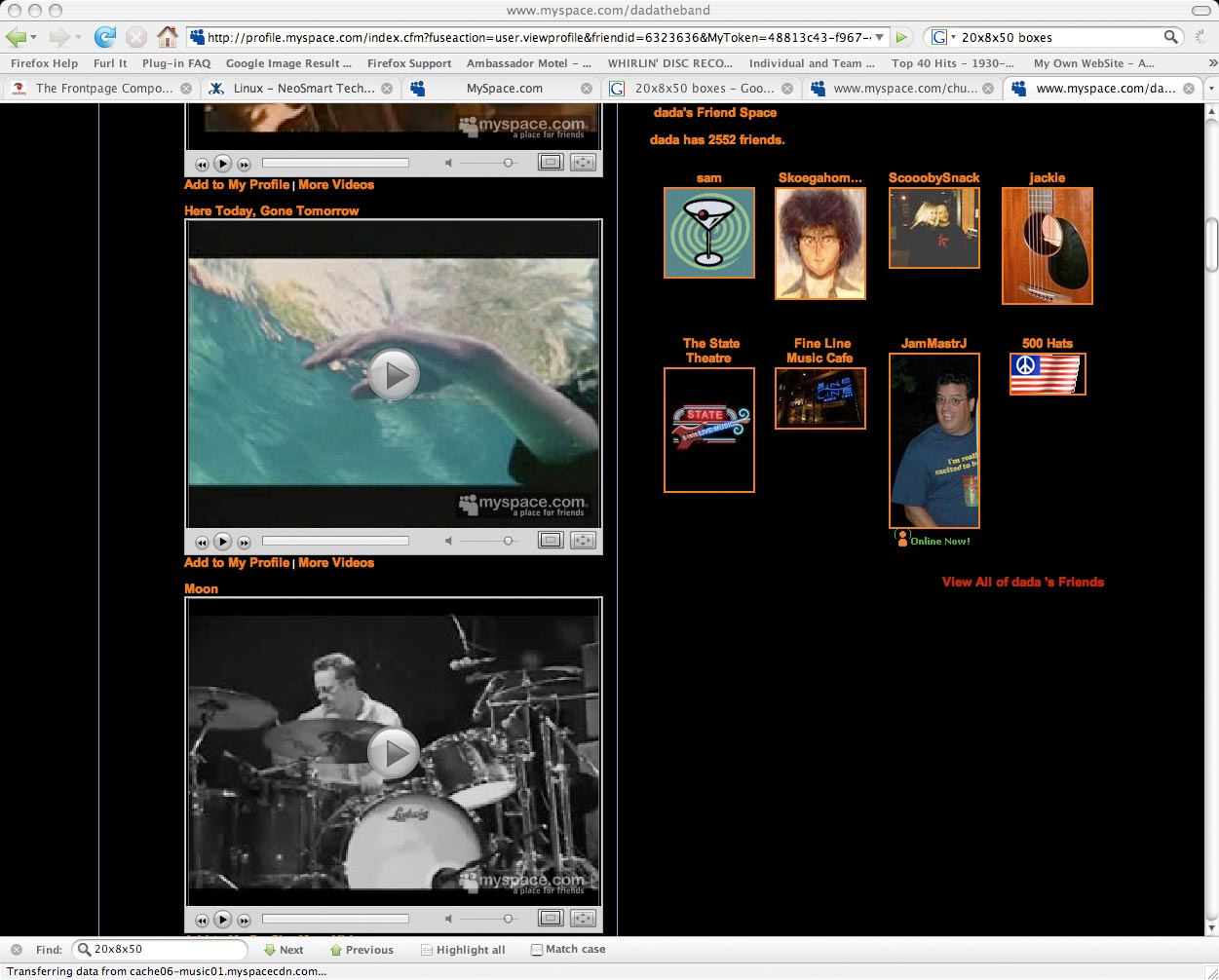Open the Google search engine chooser

click(943, 37)
